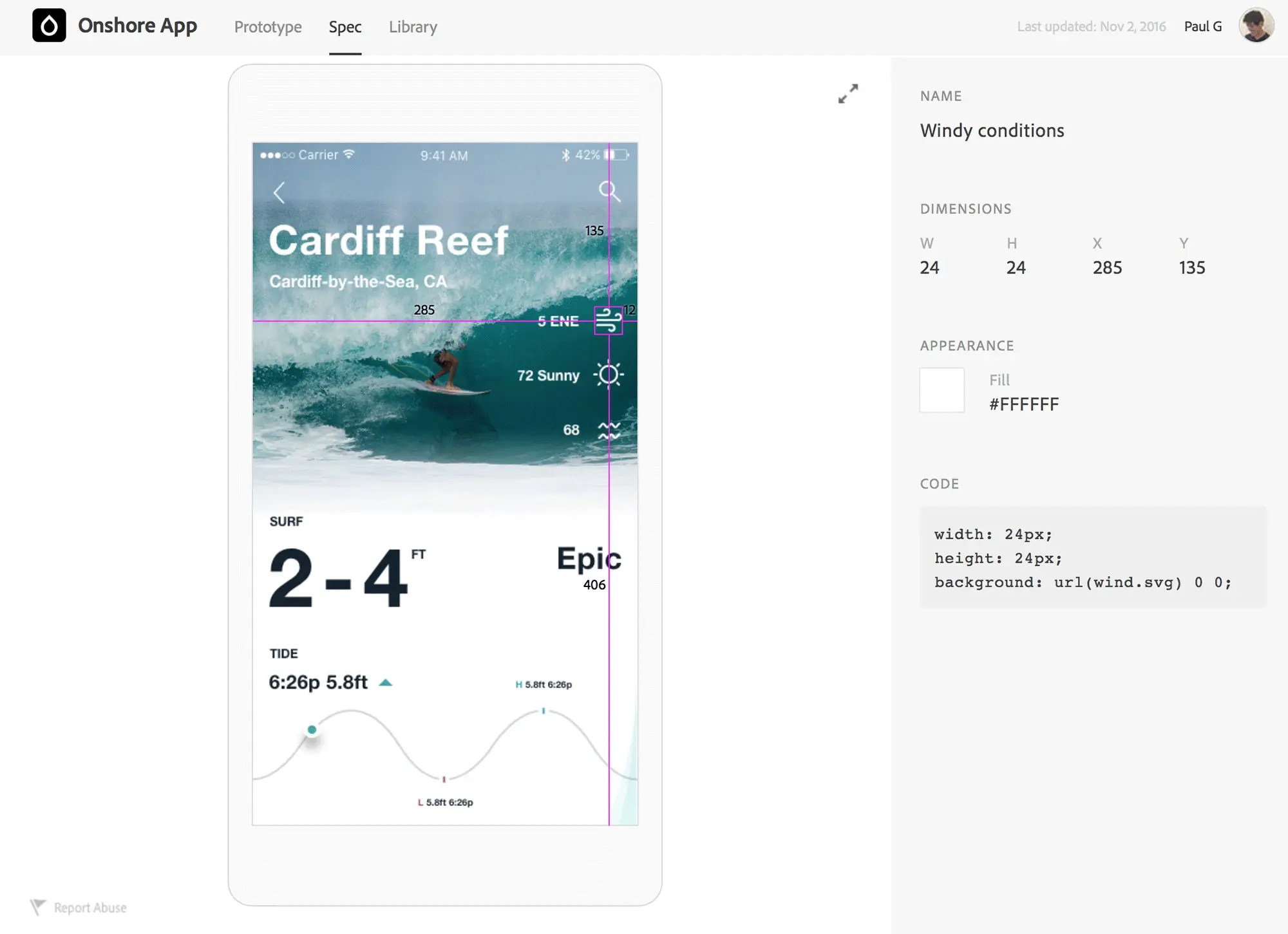Open the Library tab
Viewport: 1288px width, 934px height.
412,27
